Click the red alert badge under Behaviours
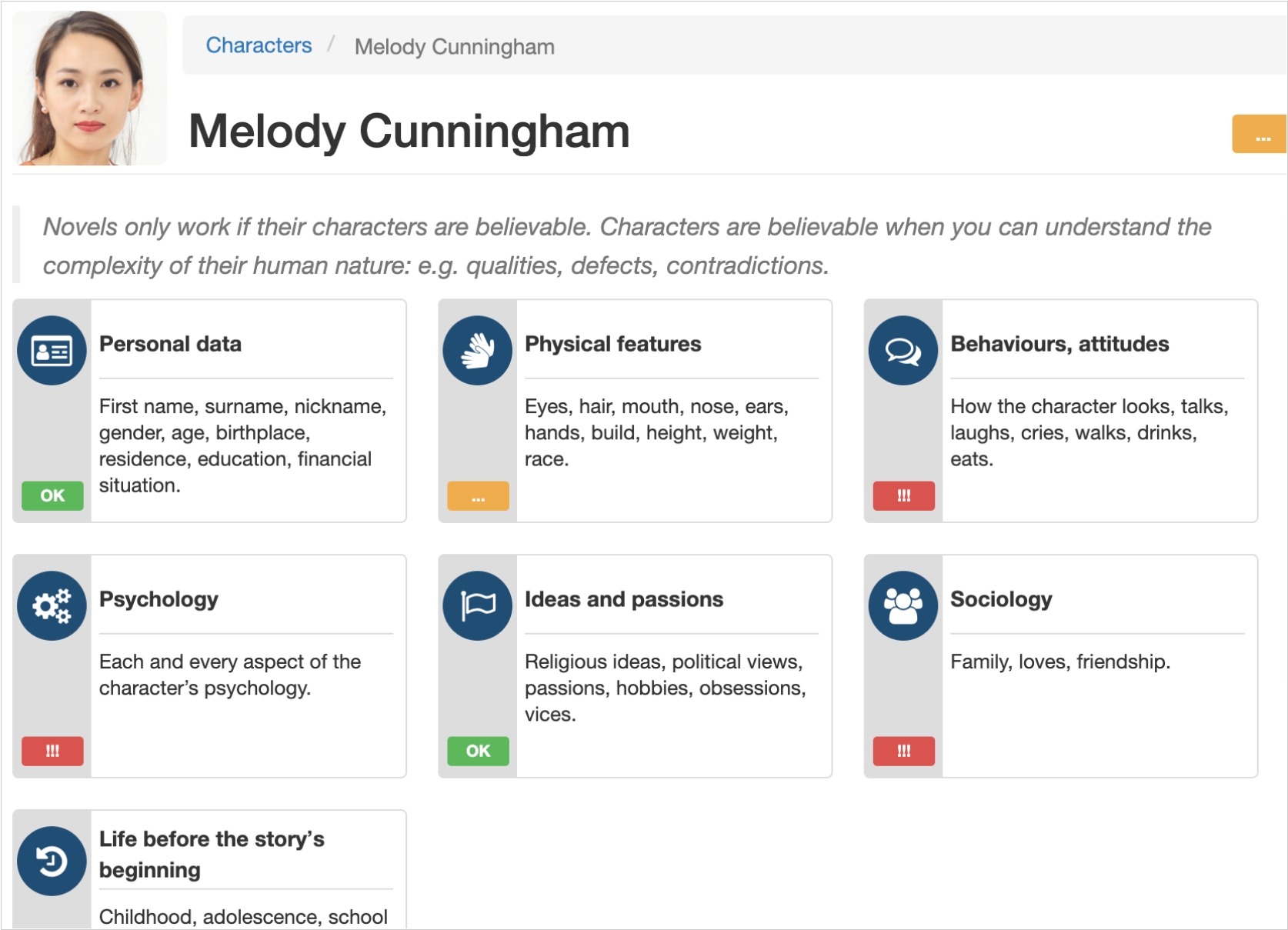 (903, 496)
